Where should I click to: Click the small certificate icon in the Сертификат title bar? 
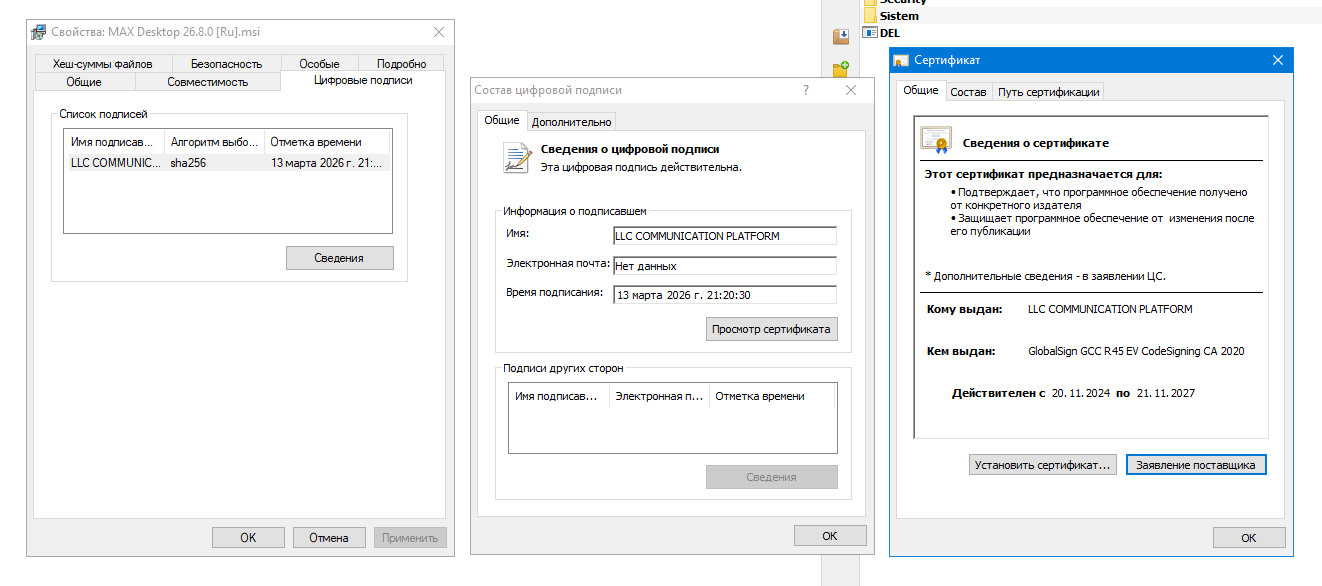(901, 60)
